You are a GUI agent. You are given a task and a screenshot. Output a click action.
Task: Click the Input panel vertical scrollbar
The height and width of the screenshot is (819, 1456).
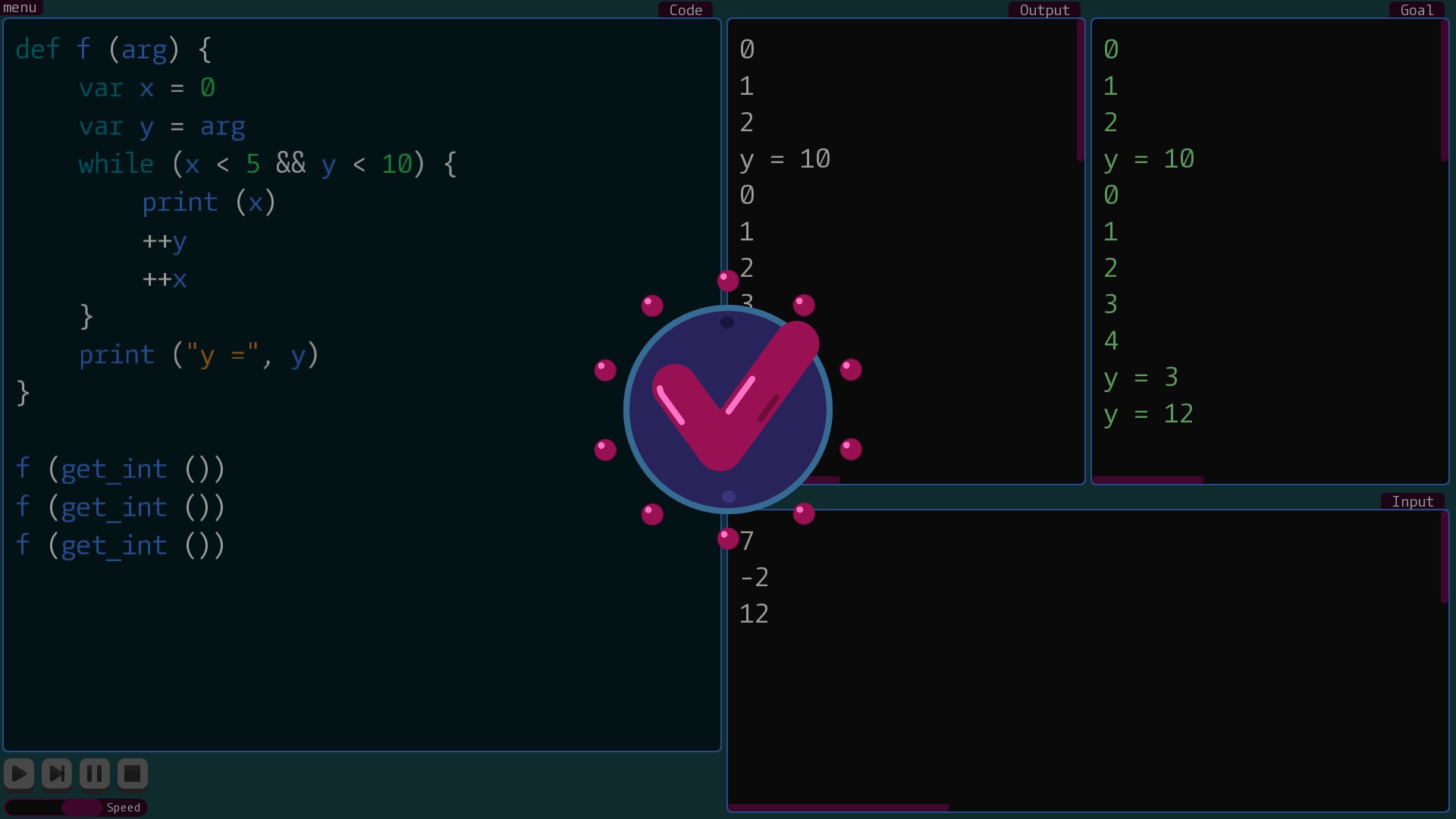click(1445, 557)
